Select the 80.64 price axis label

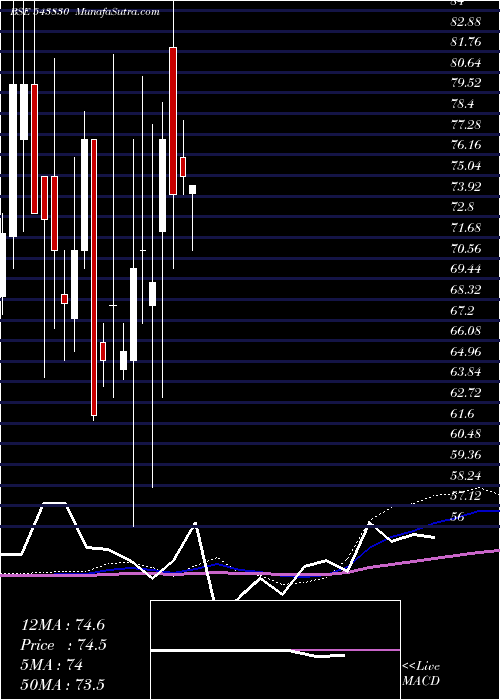pos(466,62)
